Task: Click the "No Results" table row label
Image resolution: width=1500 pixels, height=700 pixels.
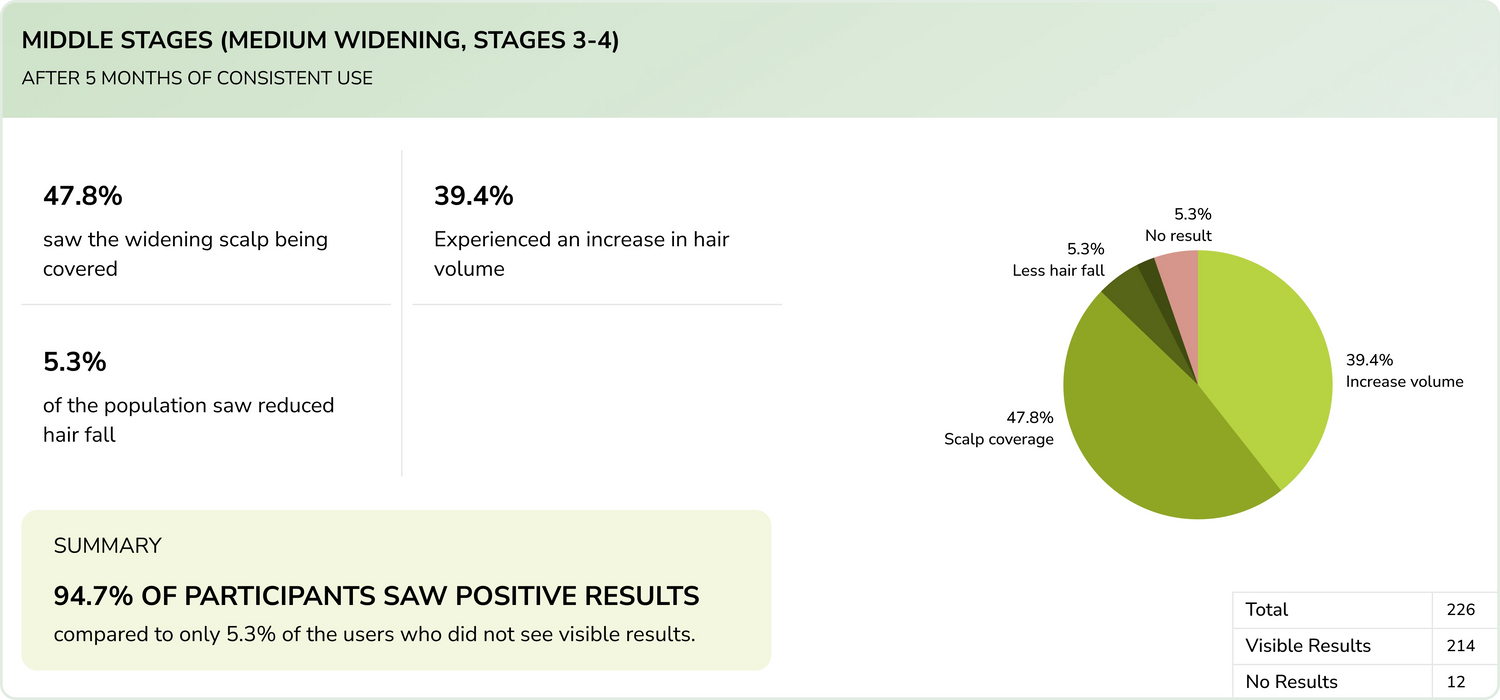Action: coord(1291,682)
